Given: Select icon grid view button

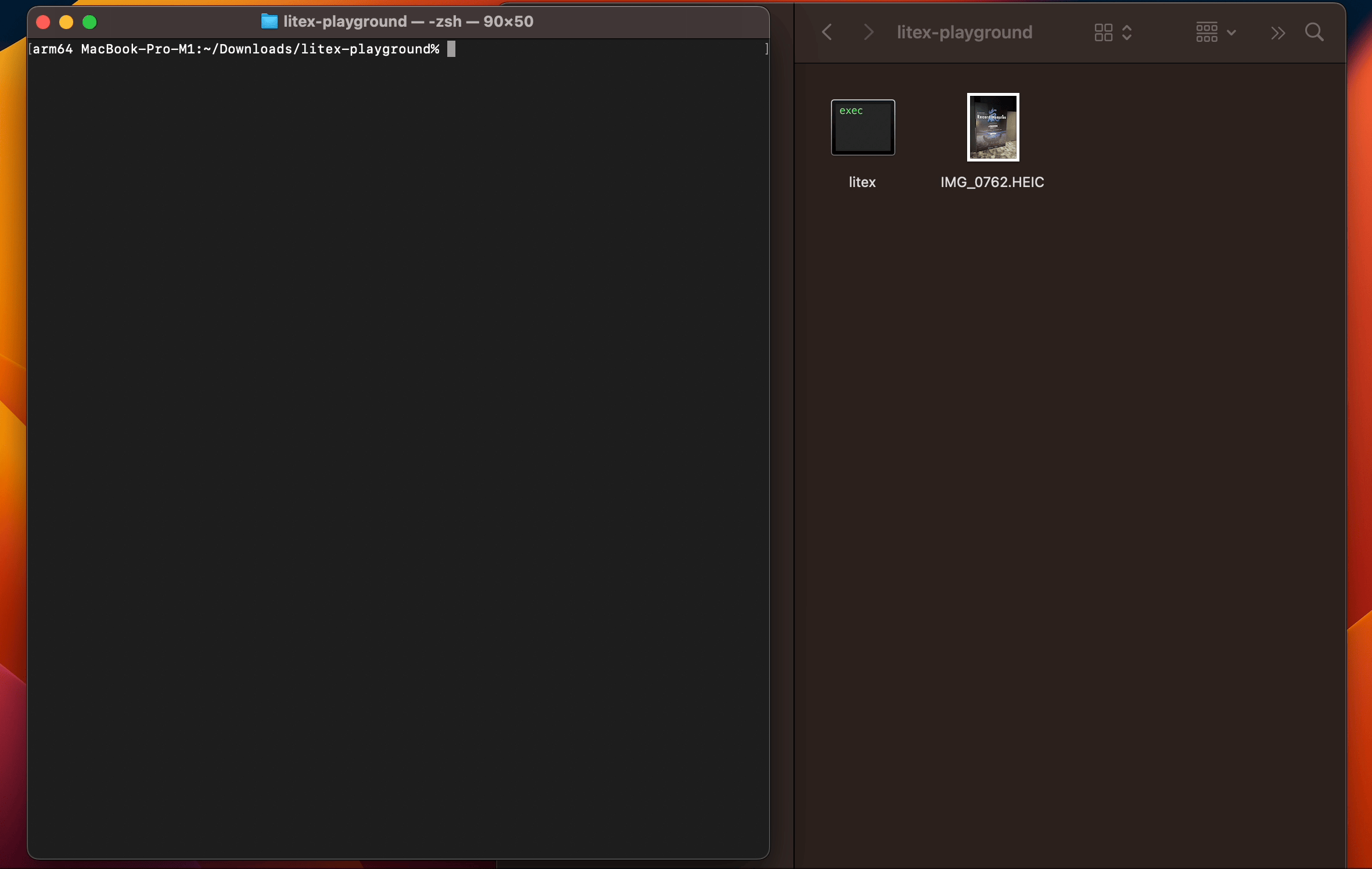Looking at the screenshot, I should tap(1103, 33).
